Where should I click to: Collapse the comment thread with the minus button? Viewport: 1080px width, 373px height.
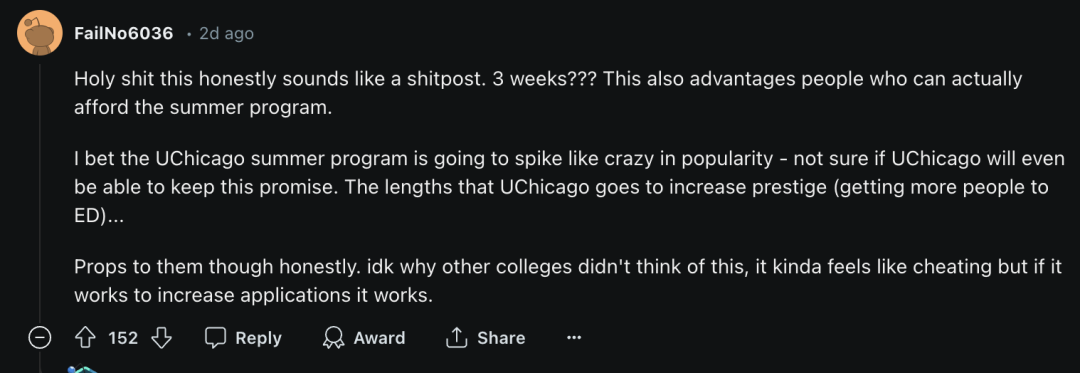(x=40, y=338)
